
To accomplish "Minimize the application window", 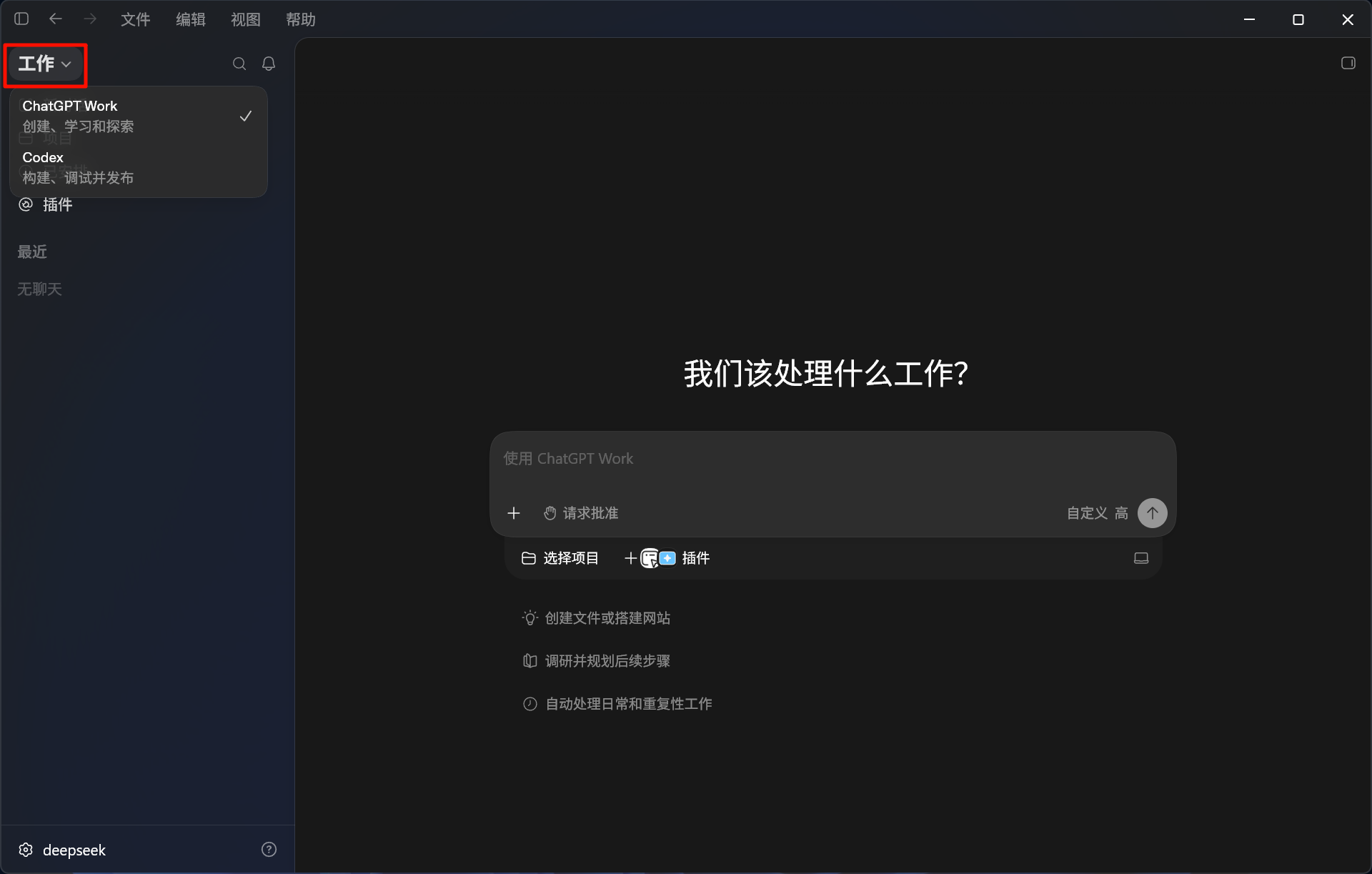I will [1250, 19].
